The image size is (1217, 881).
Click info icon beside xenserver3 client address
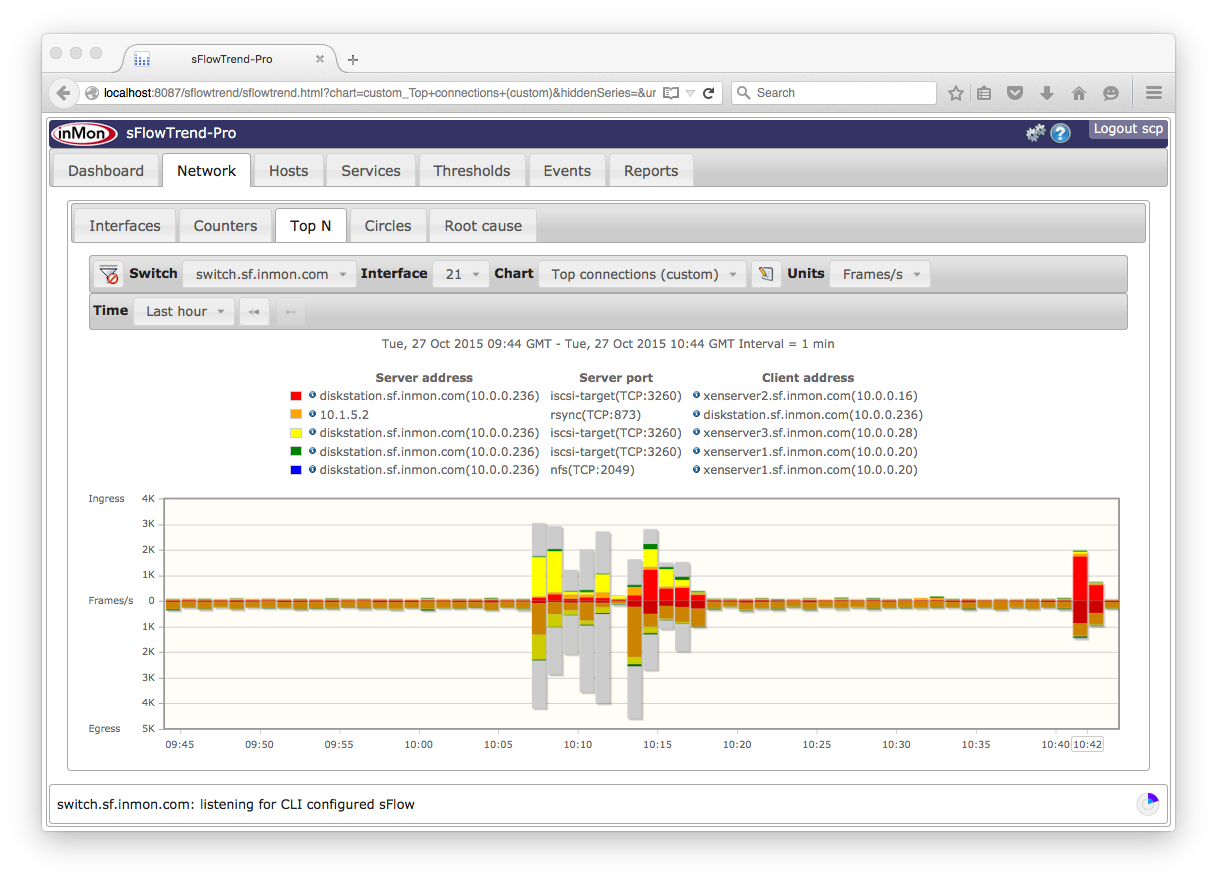[696, 432]
